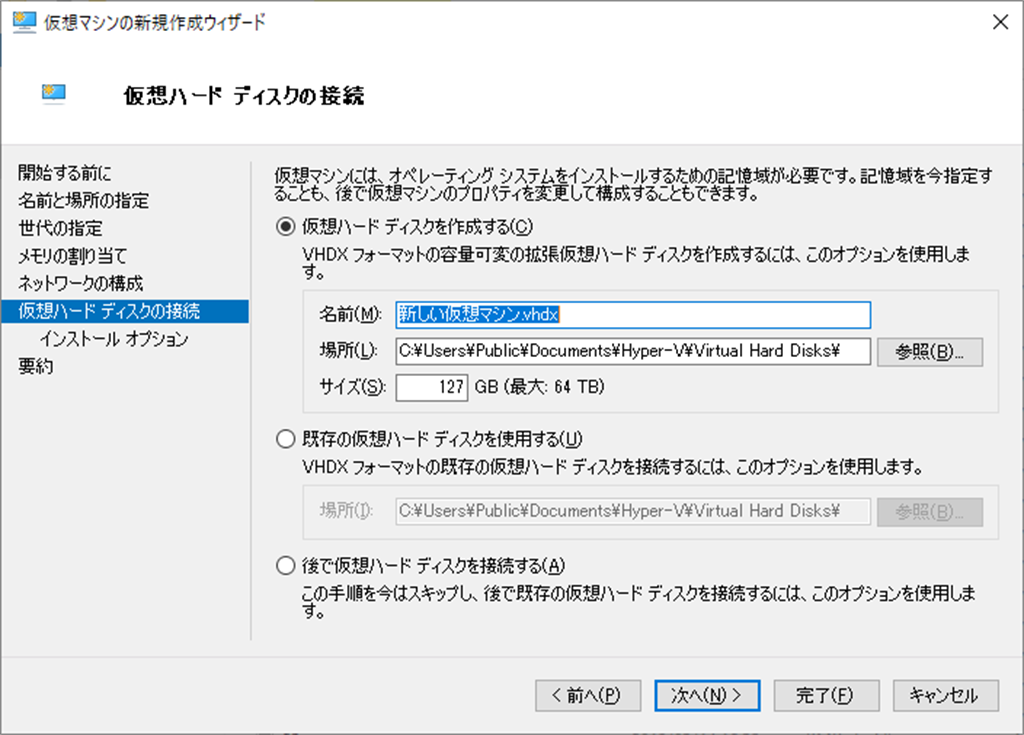Click the 場所 path field for the new disk
Image resolution: width=1024 pixels, height=735 pixels.
pyautogui.click(x=632, y=351)
